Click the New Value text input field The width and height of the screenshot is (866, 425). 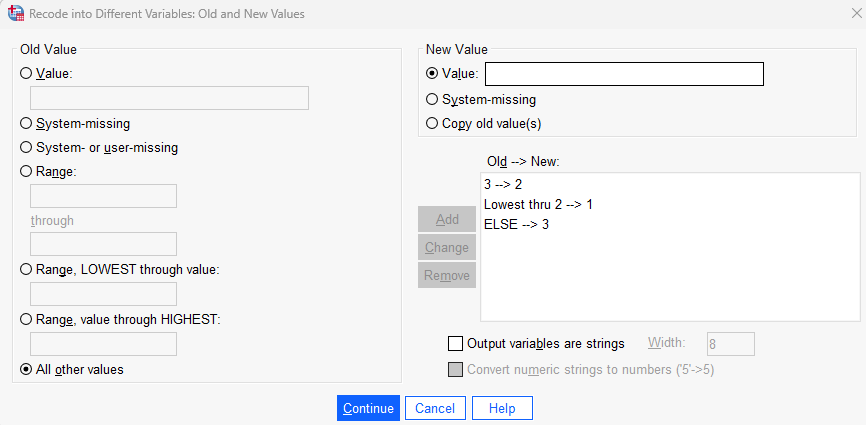pos(624,74)
